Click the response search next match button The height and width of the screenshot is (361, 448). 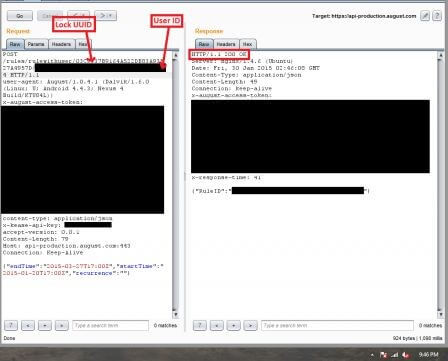pyautogui.click(x=250, y=325)
